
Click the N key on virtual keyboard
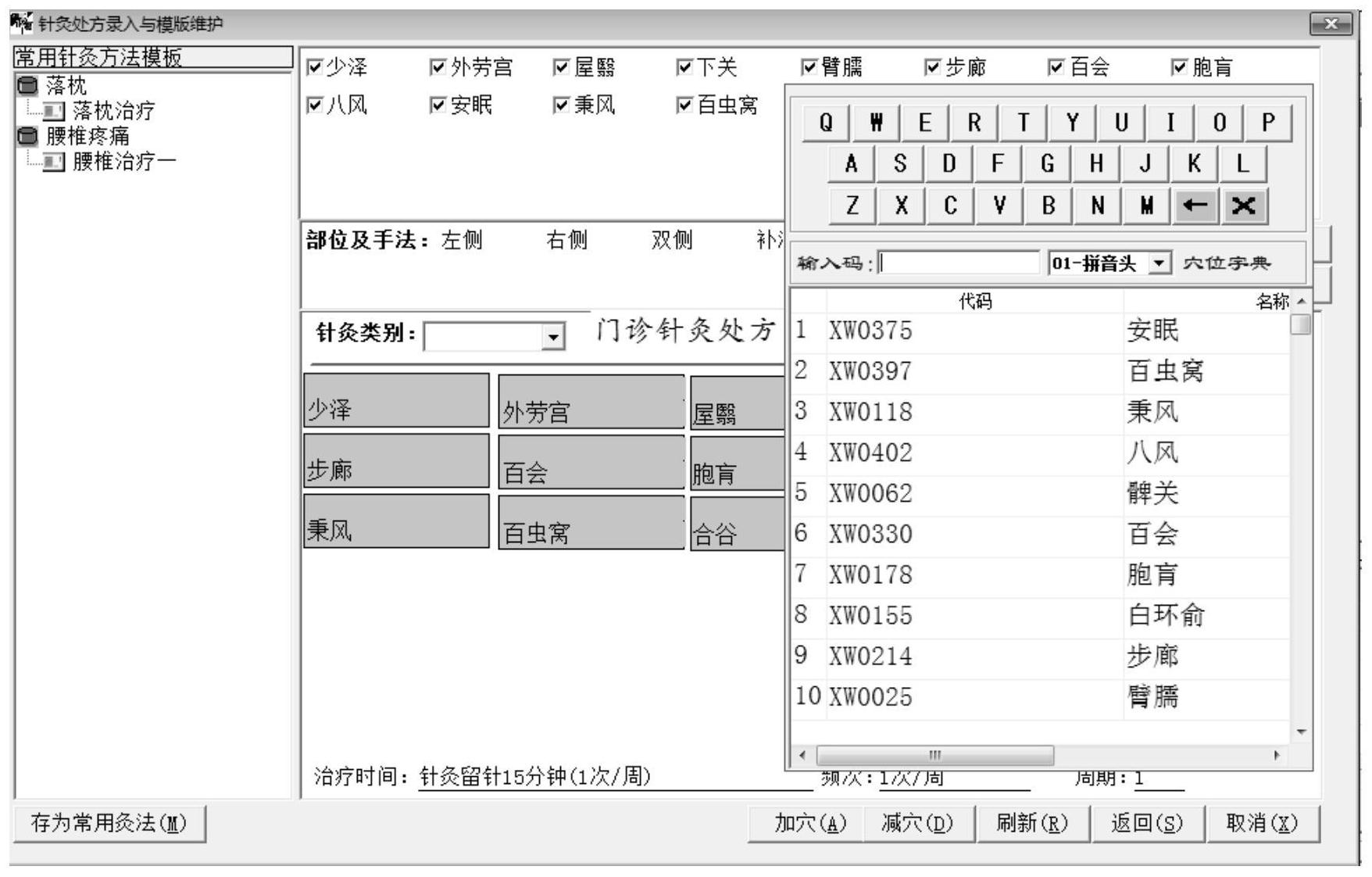tap(1097, 206)
